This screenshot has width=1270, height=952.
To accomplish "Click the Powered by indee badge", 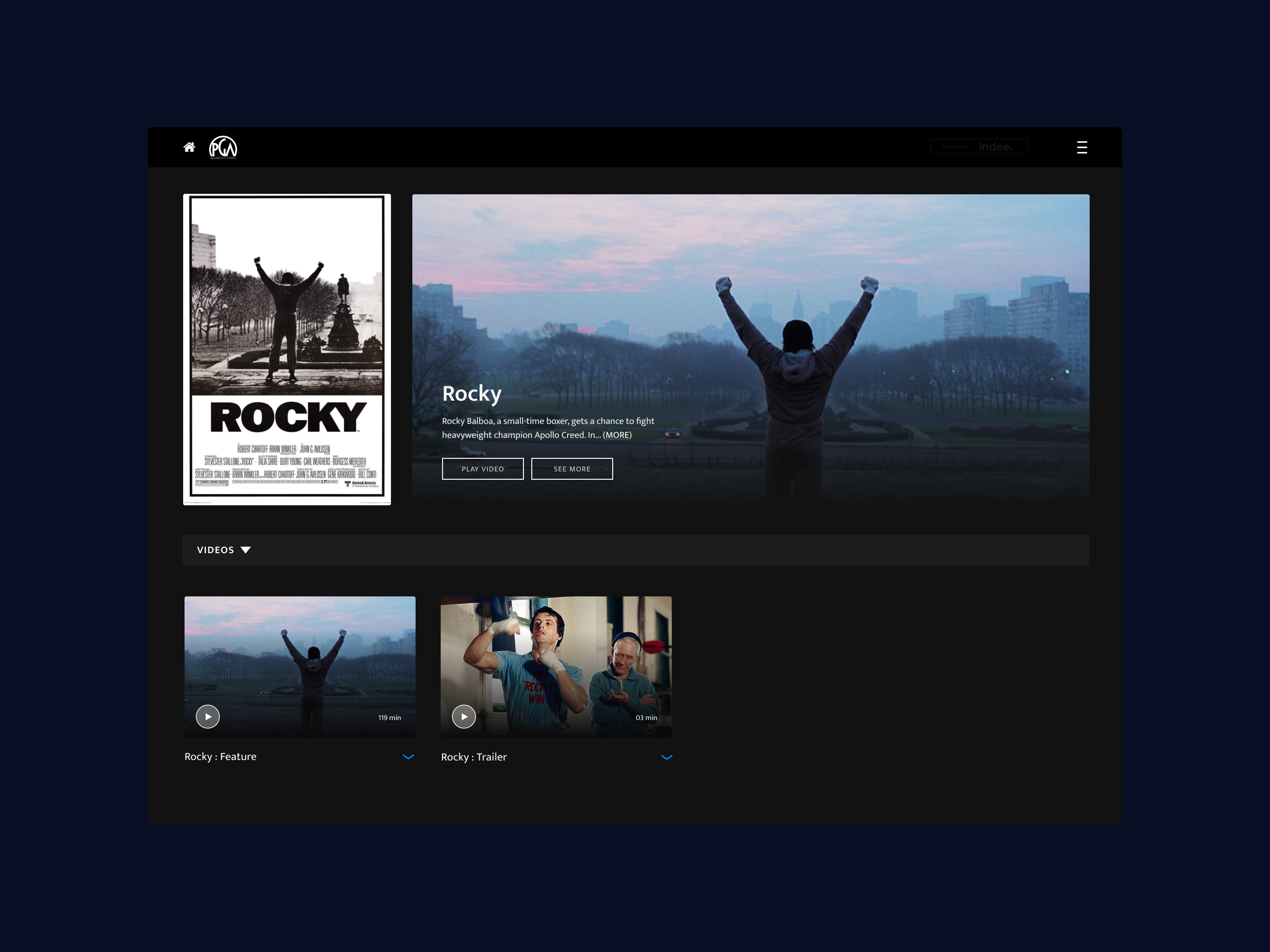I will coord(979,147).
